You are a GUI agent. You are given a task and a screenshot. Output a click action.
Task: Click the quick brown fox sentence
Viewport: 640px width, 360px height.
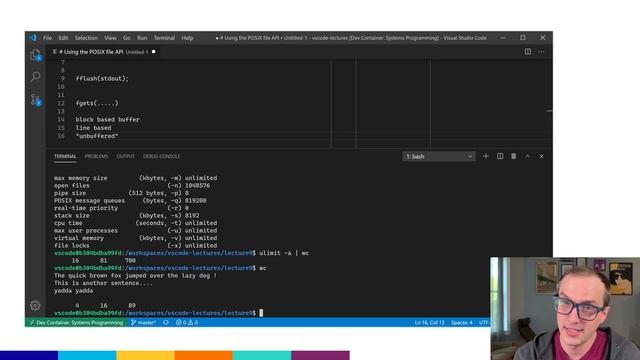point(135,276)
